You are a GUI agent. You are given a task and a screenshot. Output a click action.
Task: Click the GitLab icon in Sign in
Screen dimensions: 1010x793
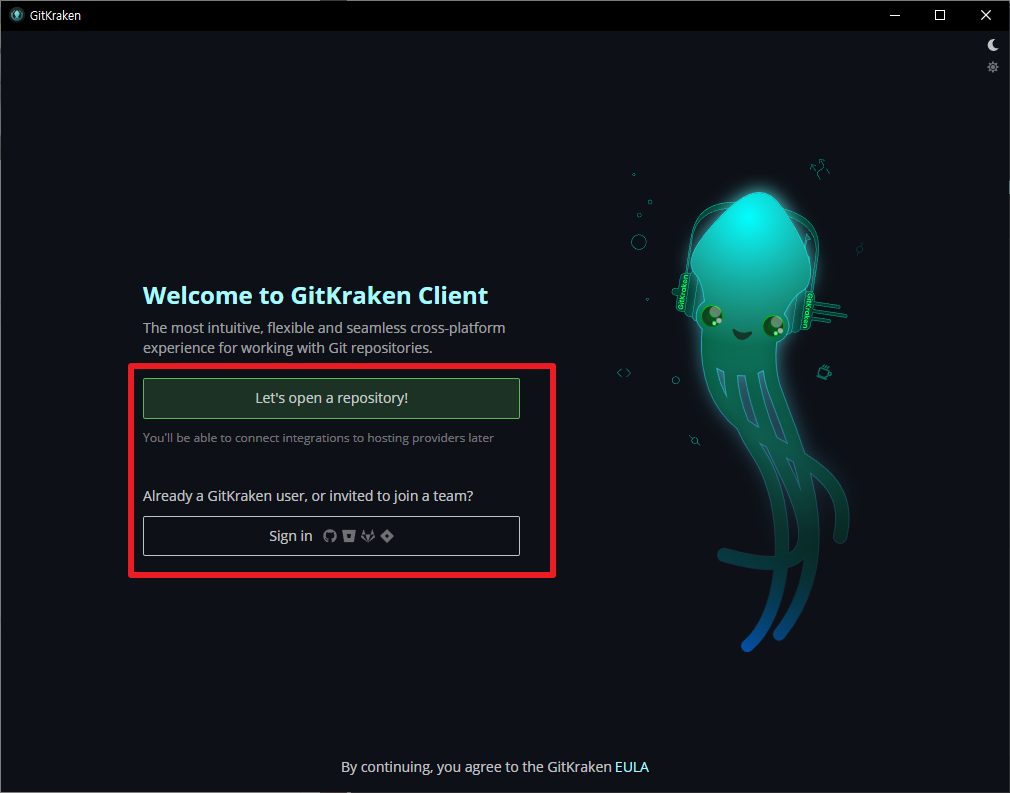click(368, 536)
